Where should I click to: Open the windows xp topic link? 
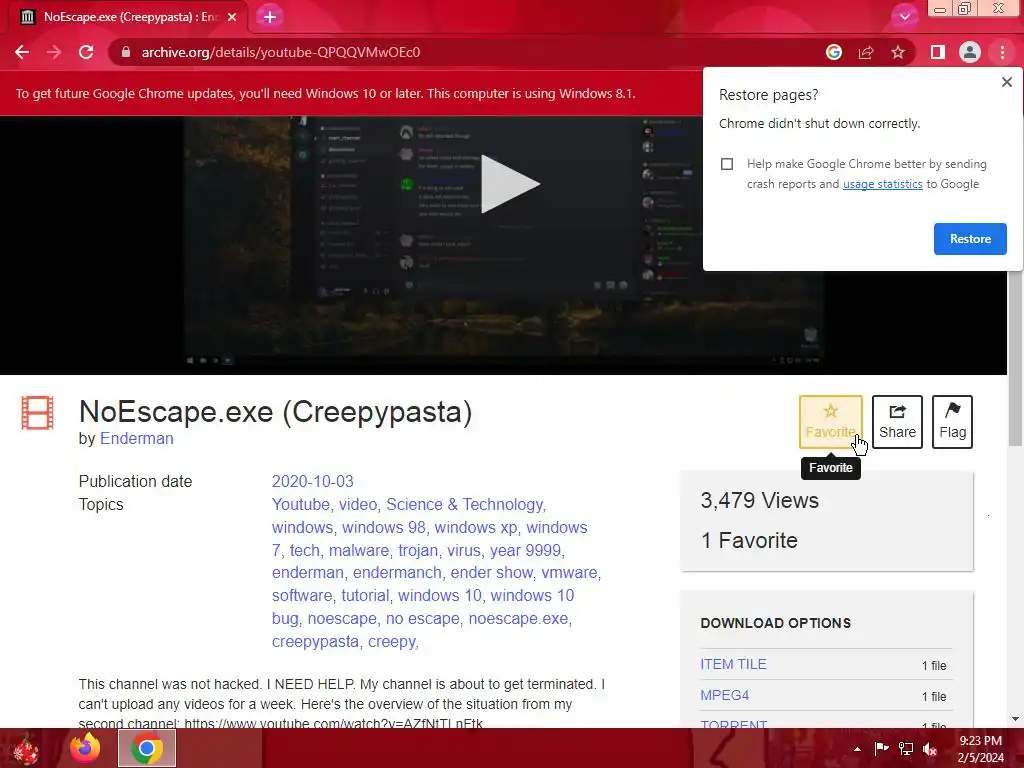(x=475, y=527)
